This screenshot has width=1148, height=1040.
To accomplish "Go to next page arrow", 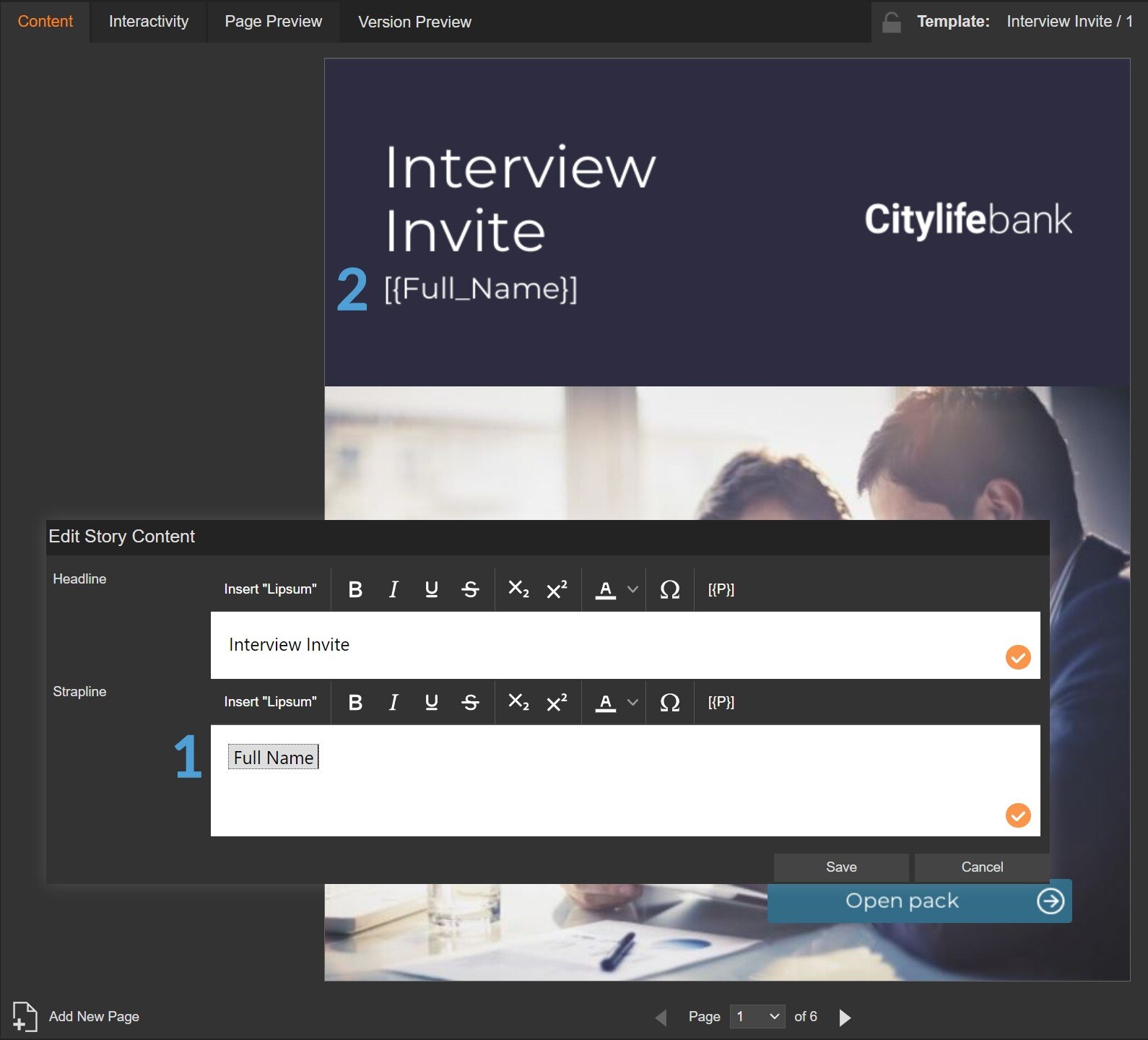I will [845, 1018].
